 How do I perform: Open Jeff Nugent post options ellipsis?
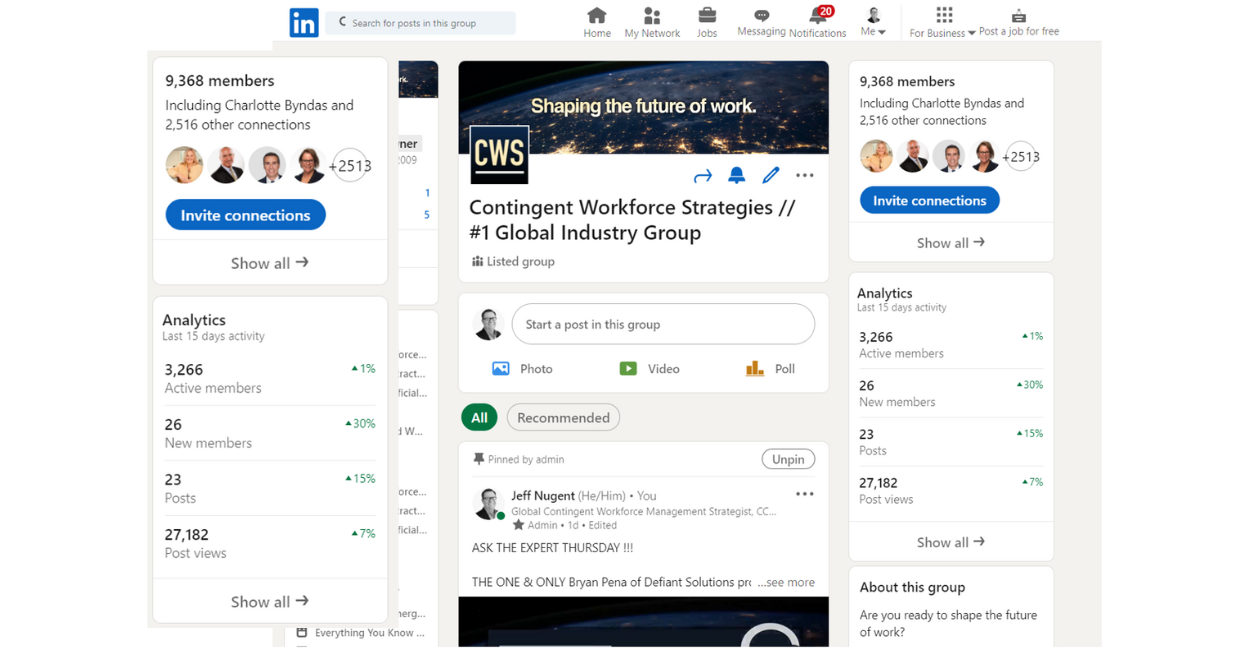[805, 494]
